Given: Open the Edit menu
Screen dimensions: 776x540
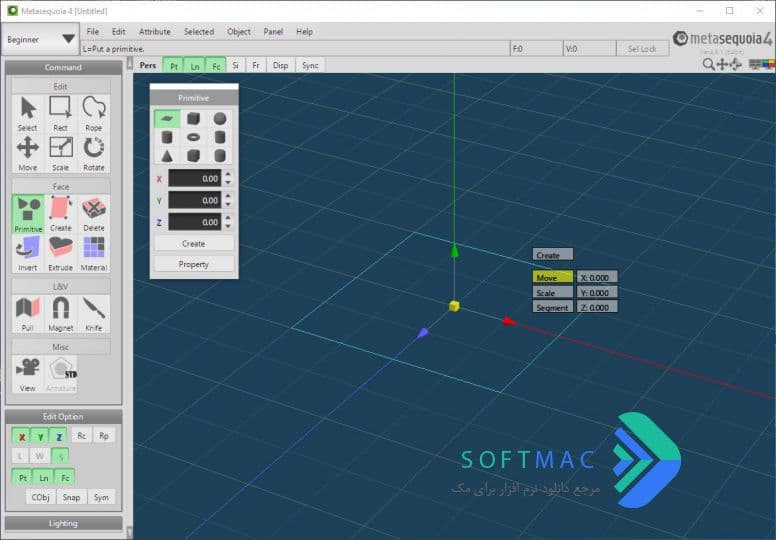Looking at the screenshot, I should tap(118, 32).
